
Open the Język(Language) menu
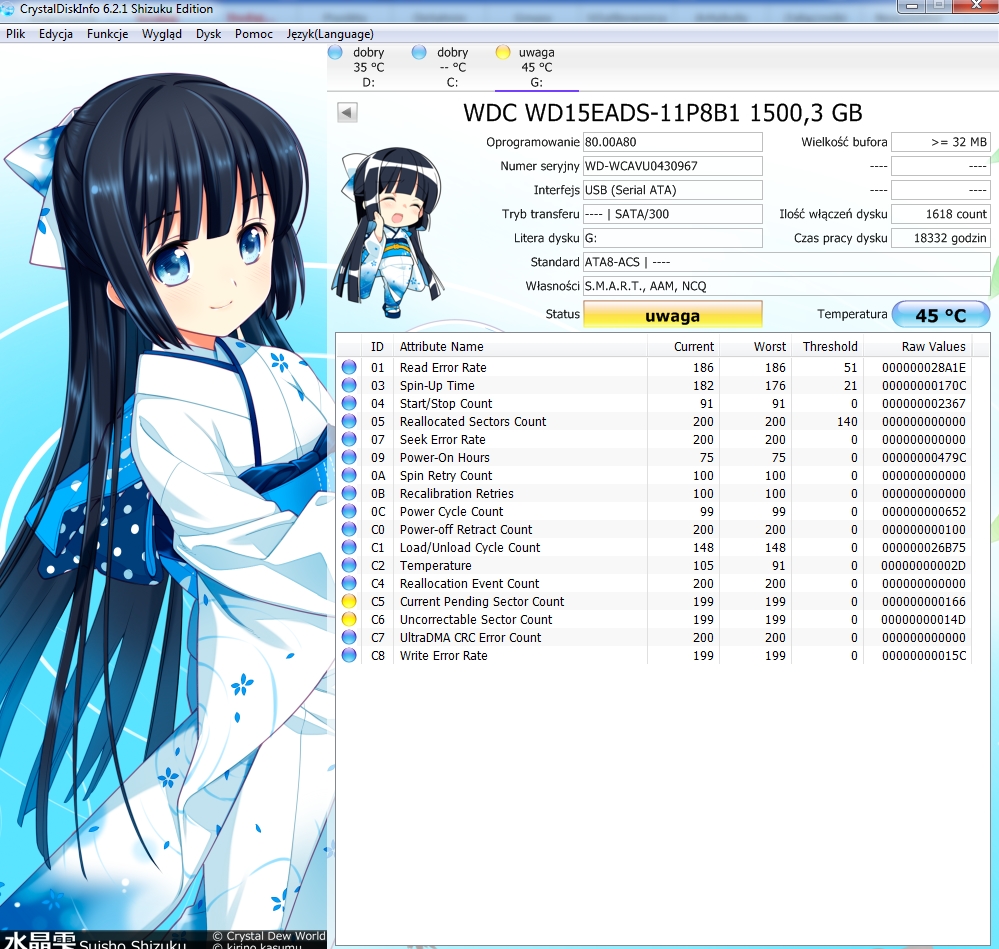coord(329,34)
